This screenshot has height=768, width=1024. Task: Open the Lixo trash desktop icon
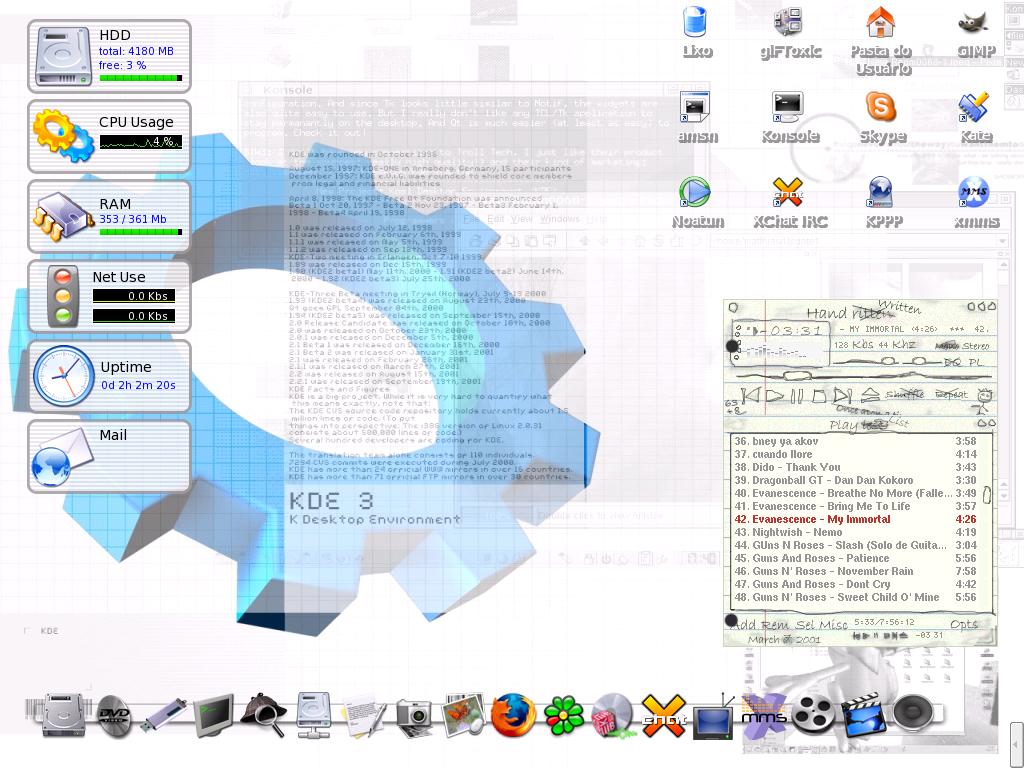[x=696, y=33]
